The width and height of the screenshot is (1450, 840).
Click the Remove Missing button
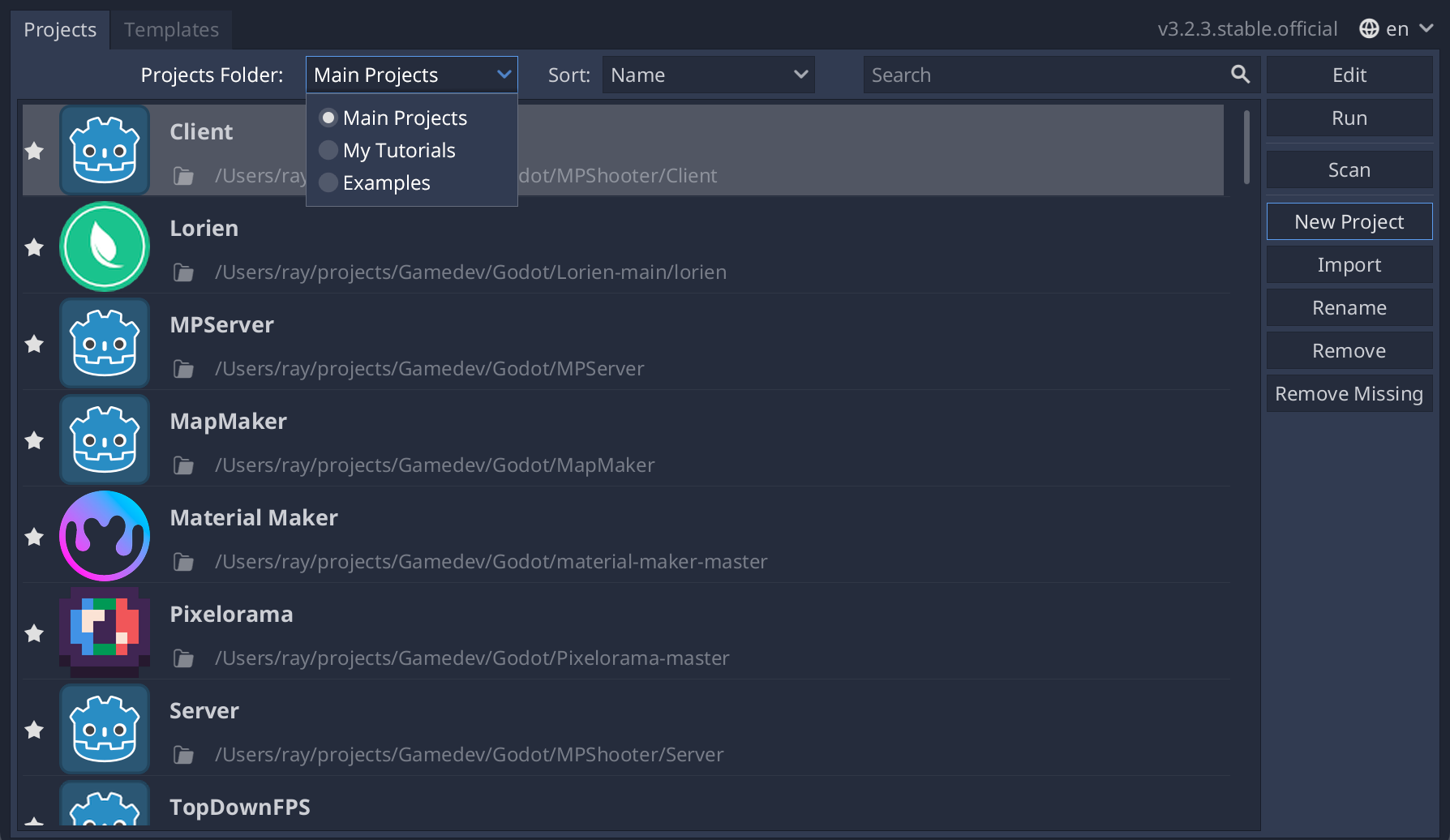[x=1349, y=393]
